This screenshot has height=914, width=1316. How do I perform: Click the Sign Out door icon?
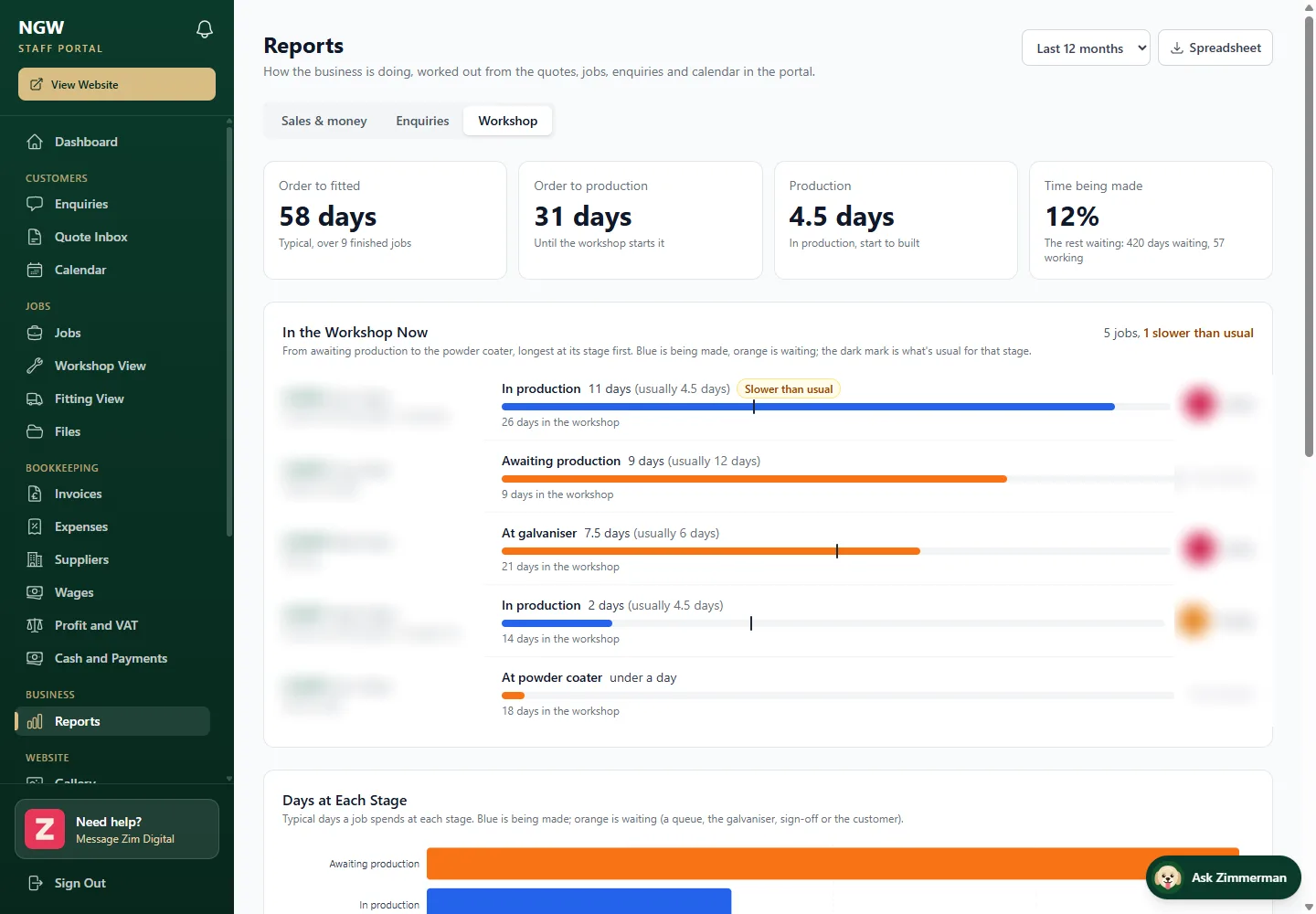pos(35,883)
